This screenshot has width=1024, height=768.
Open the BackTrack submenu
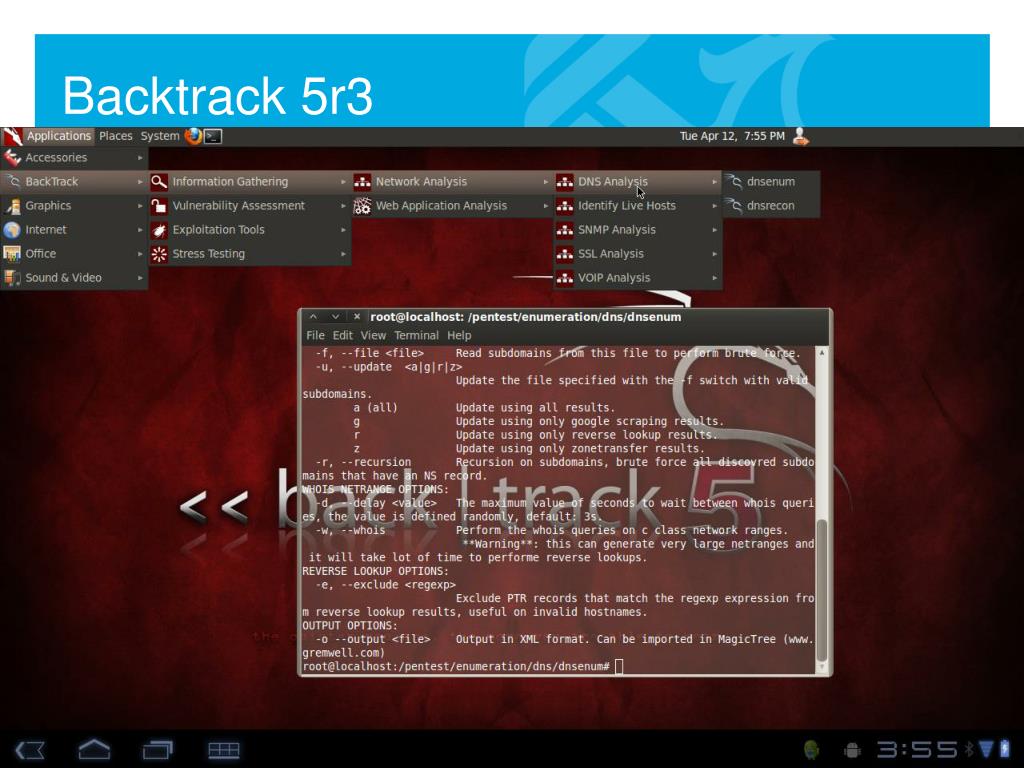[74, 182]
